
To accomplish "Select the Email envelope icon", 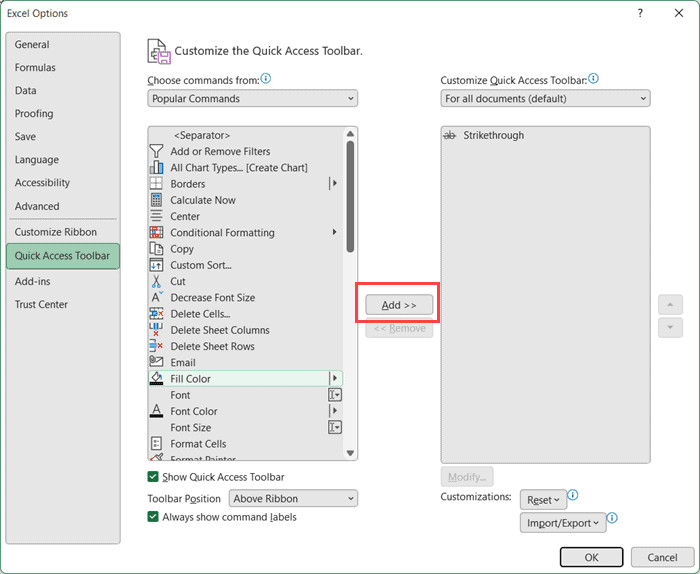I will point(156,362).
